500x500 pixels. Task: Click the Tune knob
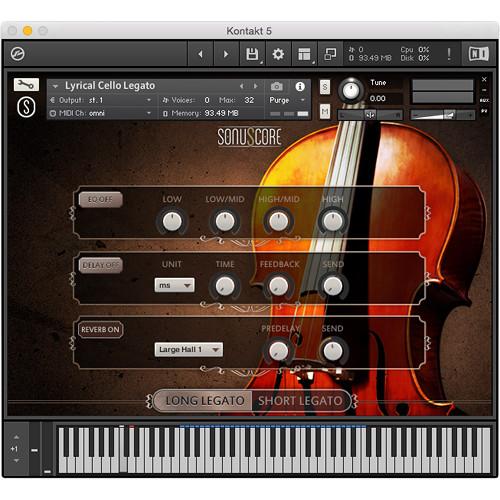(x=351, y=90)
